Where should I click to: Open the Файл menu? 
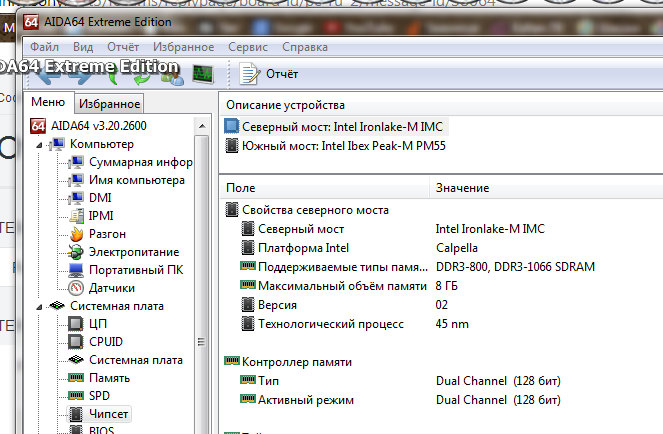click(44, 47)
